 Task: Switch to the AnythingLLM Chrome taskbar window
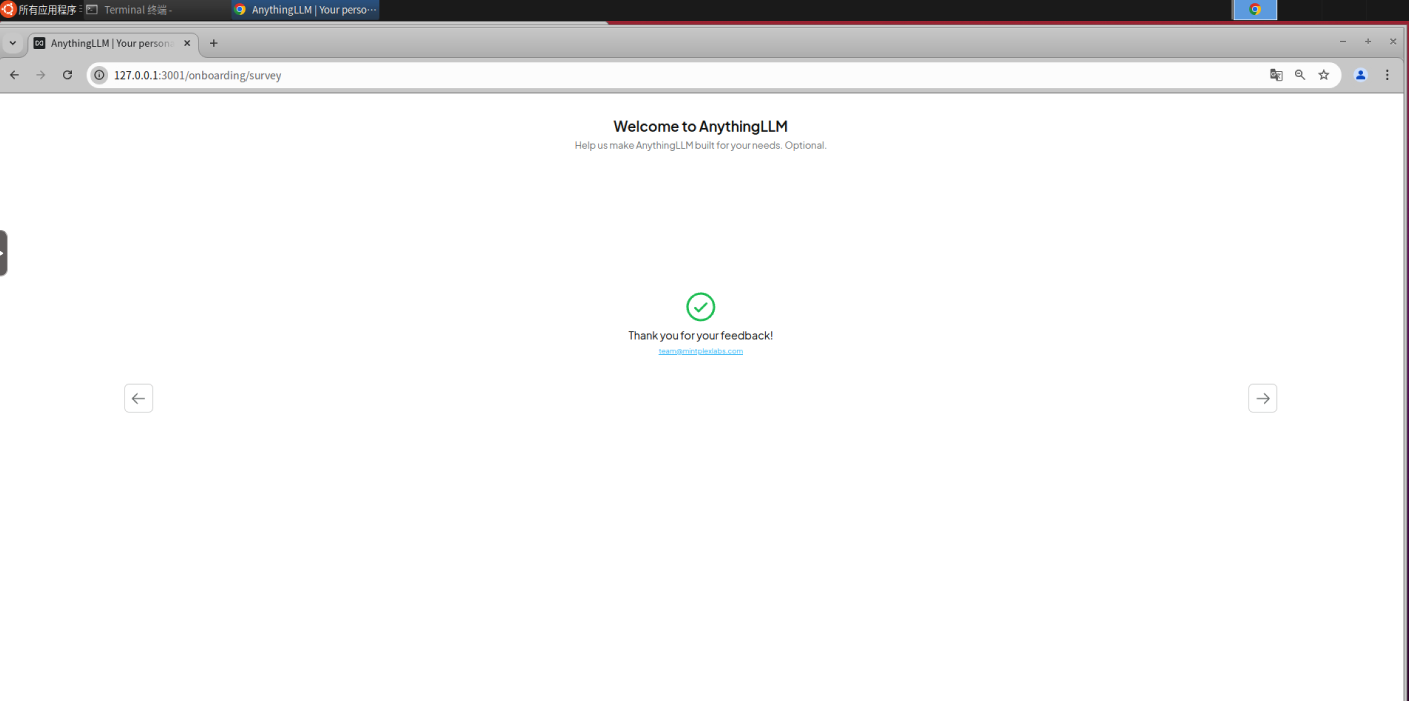pos(305,10)
